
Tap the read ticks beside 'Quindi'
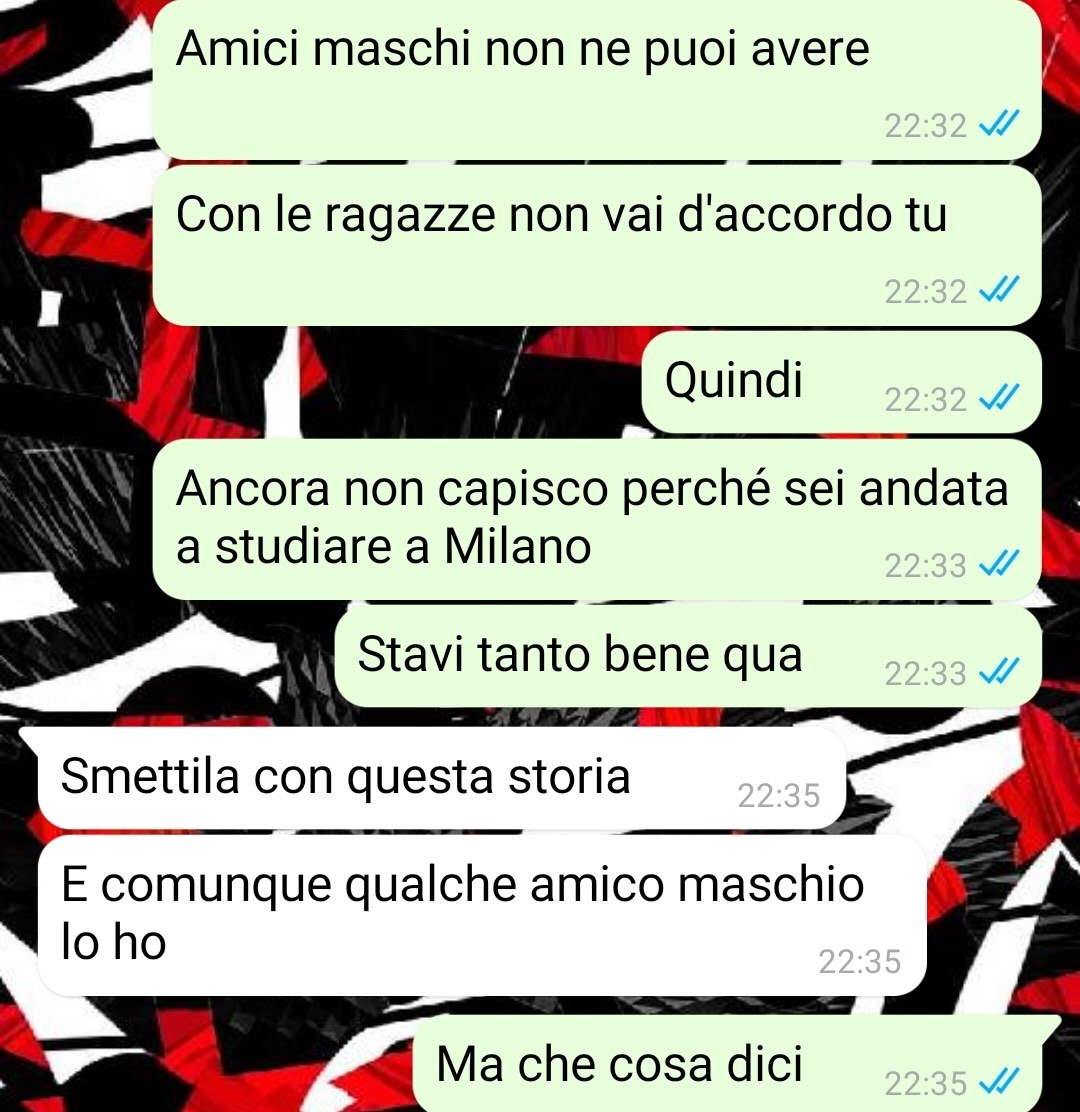(999, 399)
